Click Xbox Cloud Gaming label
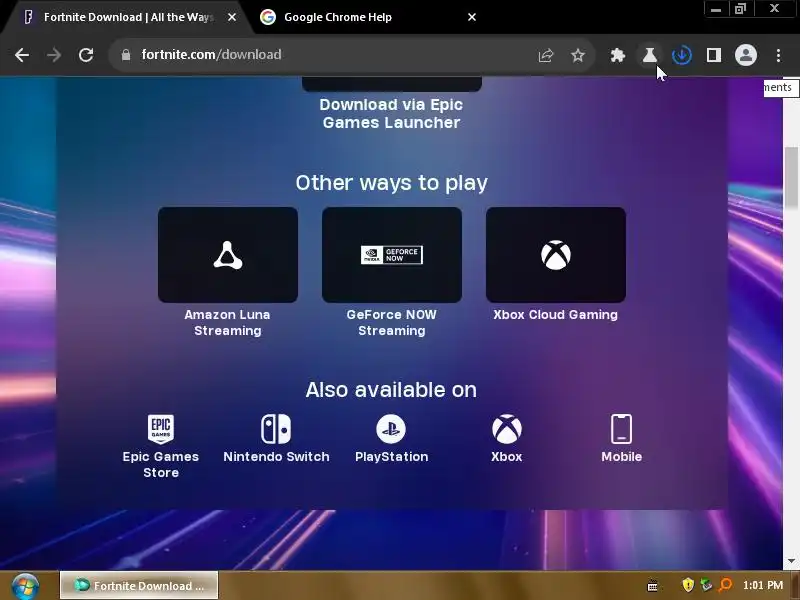This screenshot has height=600, width=800. (556, 315)
